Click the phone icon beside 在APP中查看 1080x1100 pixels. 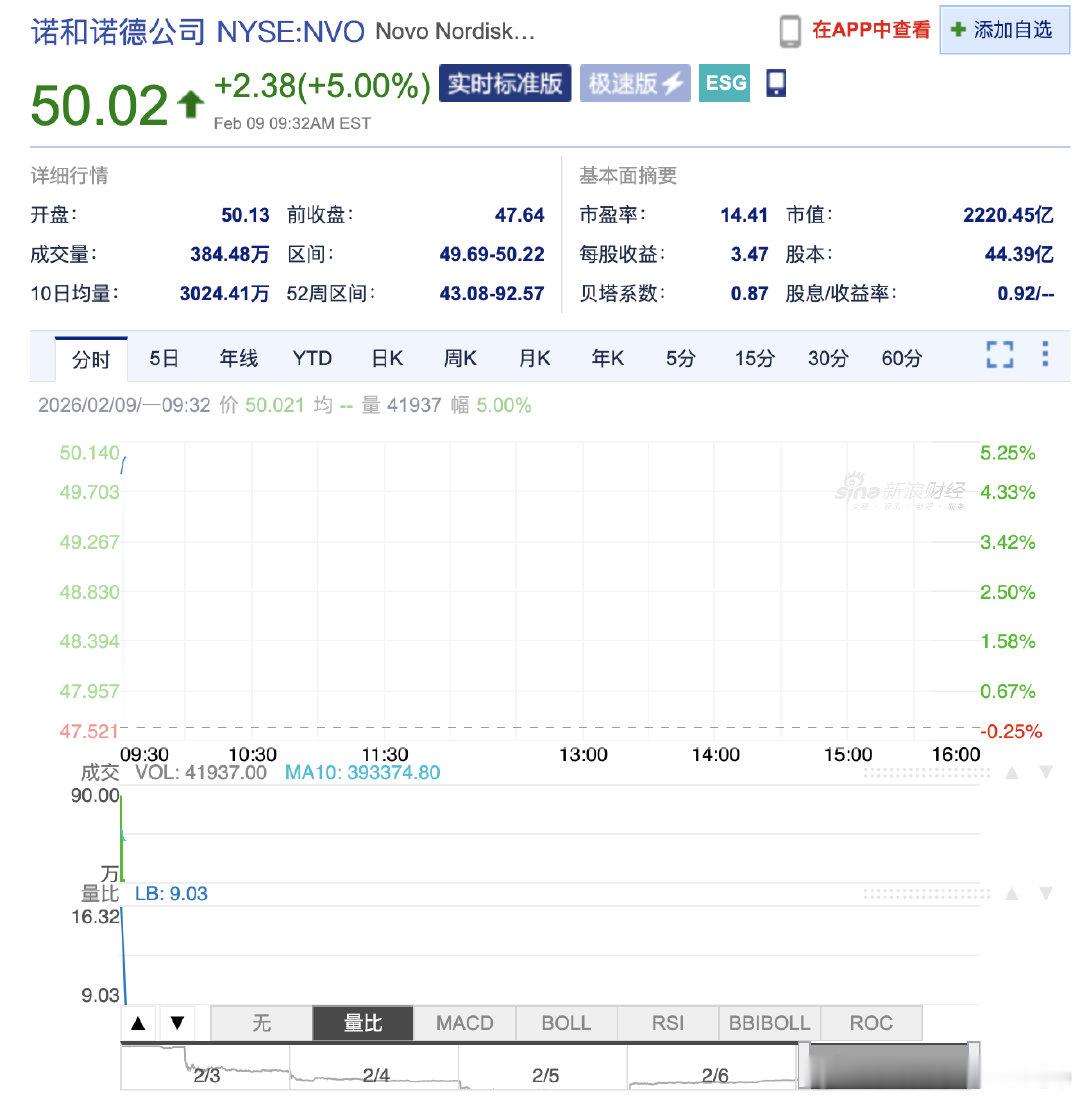[789, 31]
